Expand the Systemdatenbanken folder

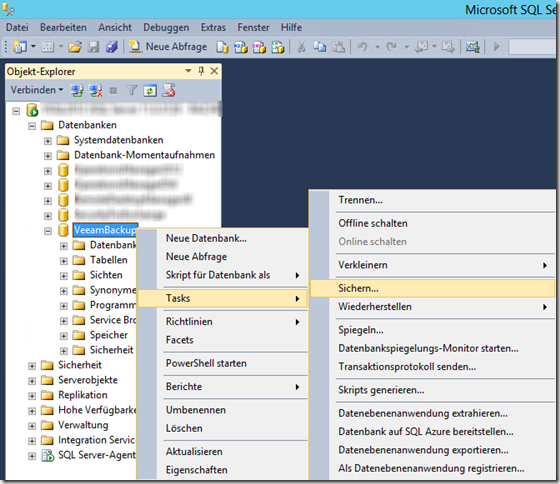coord(48,141)
